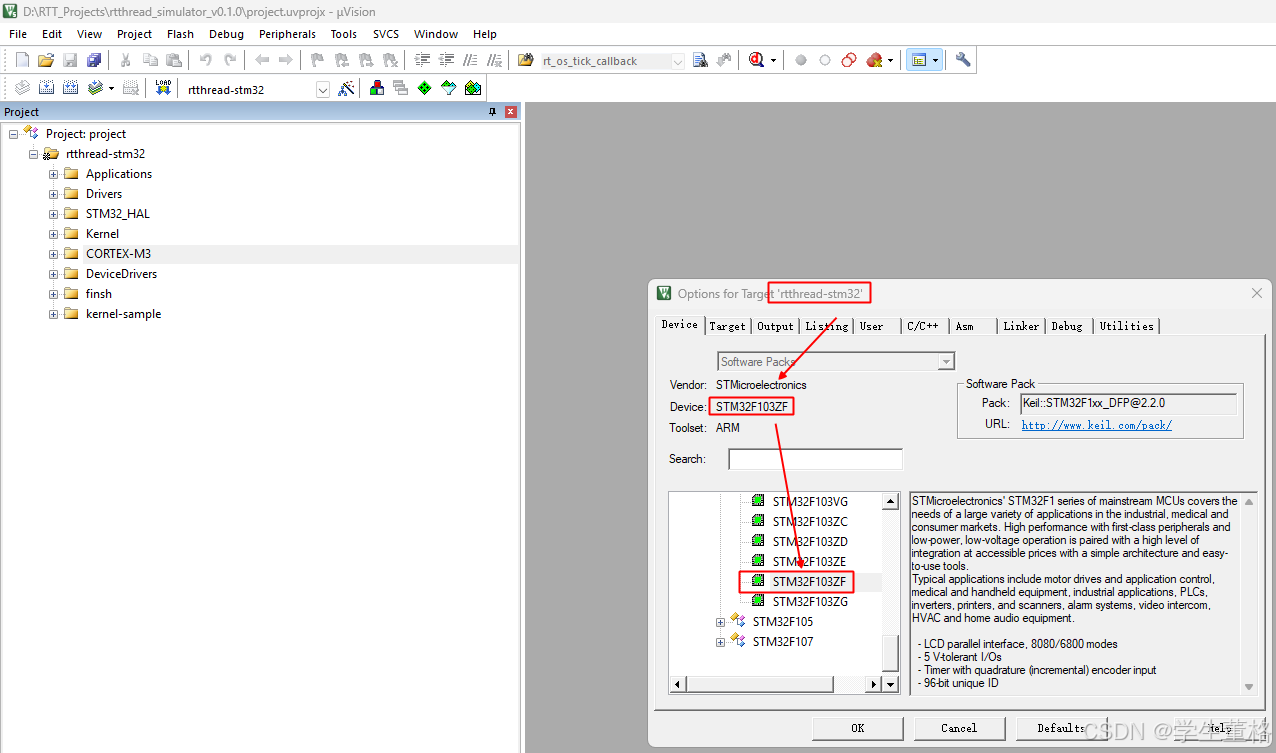Open Options for Target wand icon
1276x753 pixels.
point(347,88)
